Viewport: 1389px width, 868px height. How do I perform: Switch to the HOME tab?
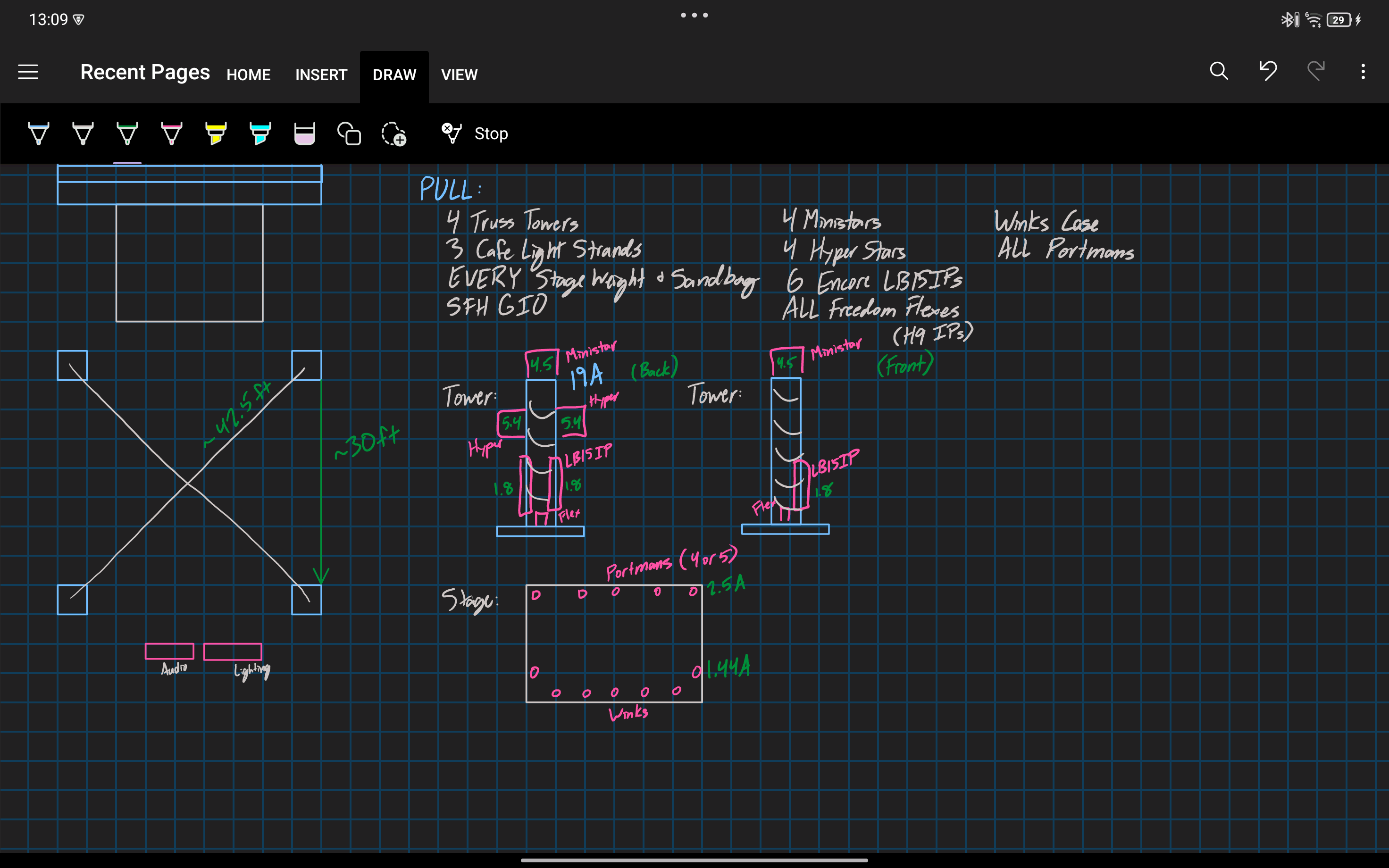(x=248, y=75)
